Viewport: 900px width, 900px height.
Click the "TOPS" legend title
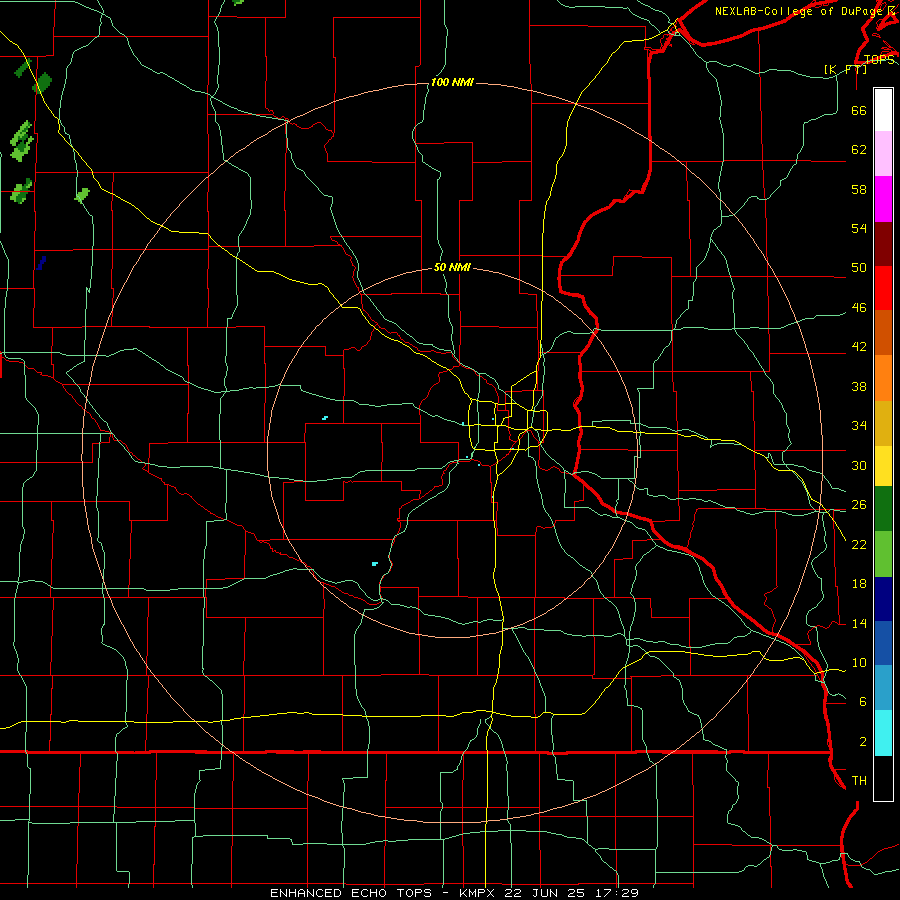(x=879, y=60)
